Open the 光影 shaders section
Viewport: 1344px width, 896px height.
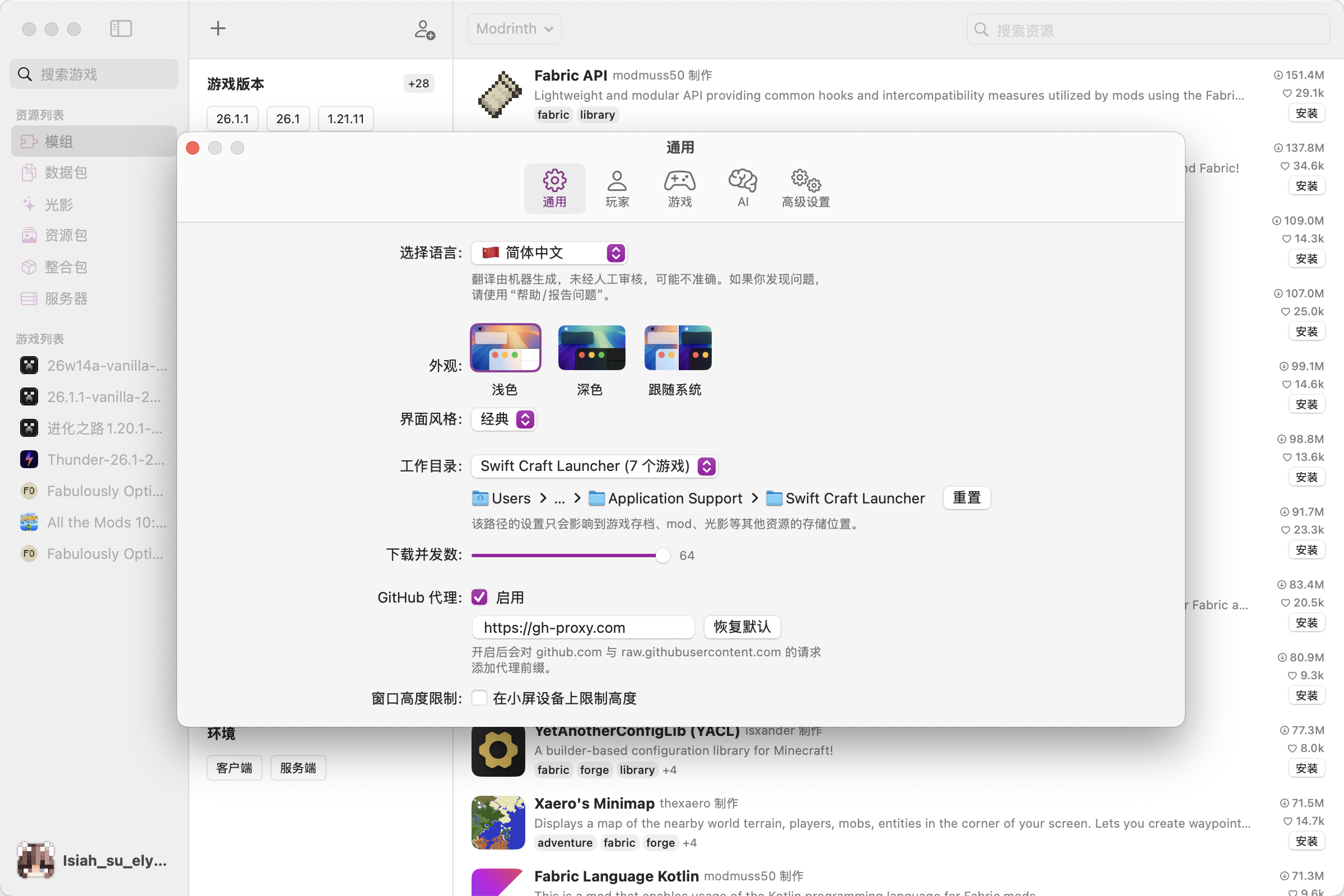pyautogui.click(x=60, y=204)
